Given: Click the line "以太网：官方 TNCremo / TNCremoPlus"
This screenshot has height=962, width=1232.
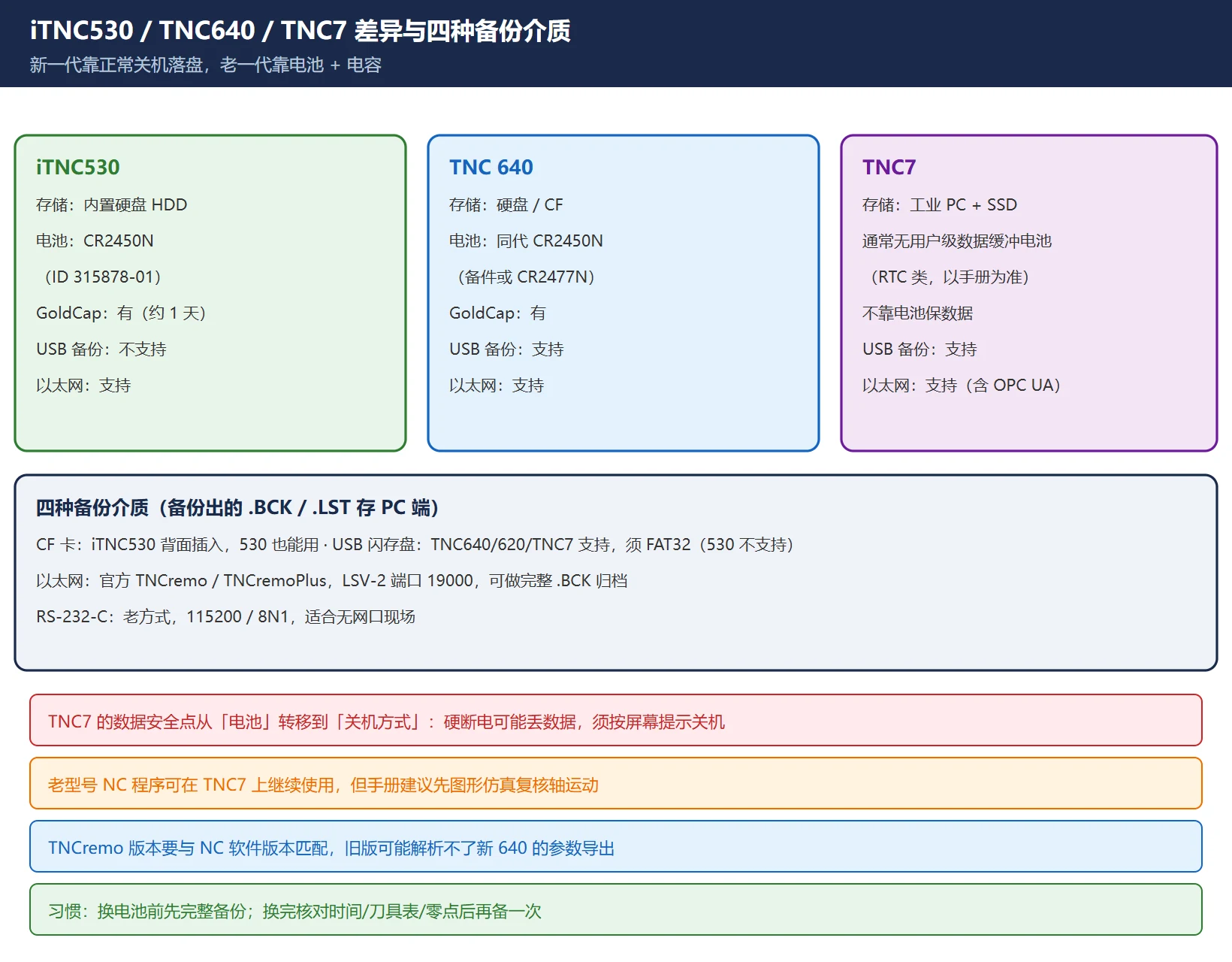Looking at the screenshot, I should point(332,580).
